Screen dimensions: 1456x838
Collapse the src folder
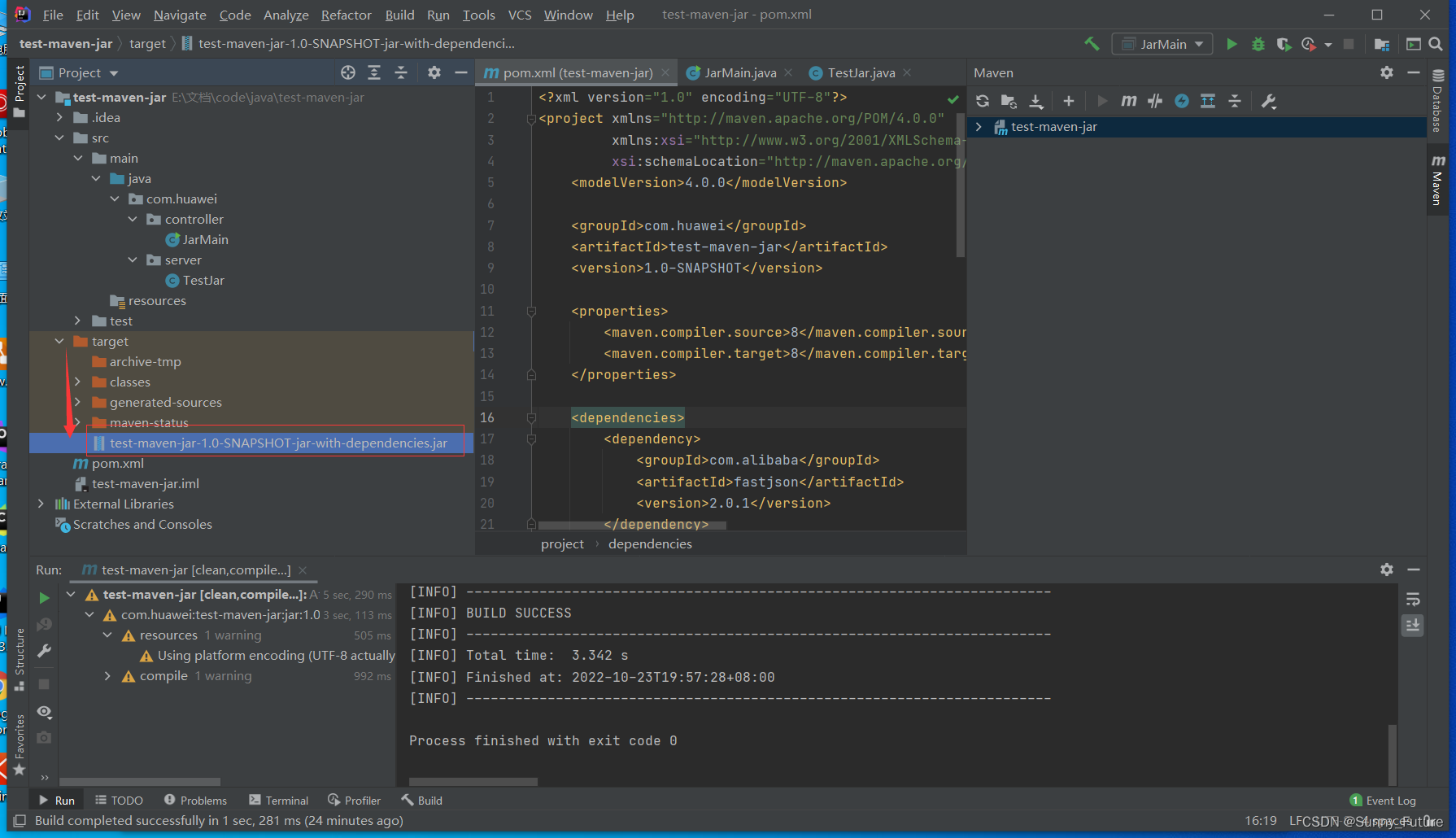(59, 137)
